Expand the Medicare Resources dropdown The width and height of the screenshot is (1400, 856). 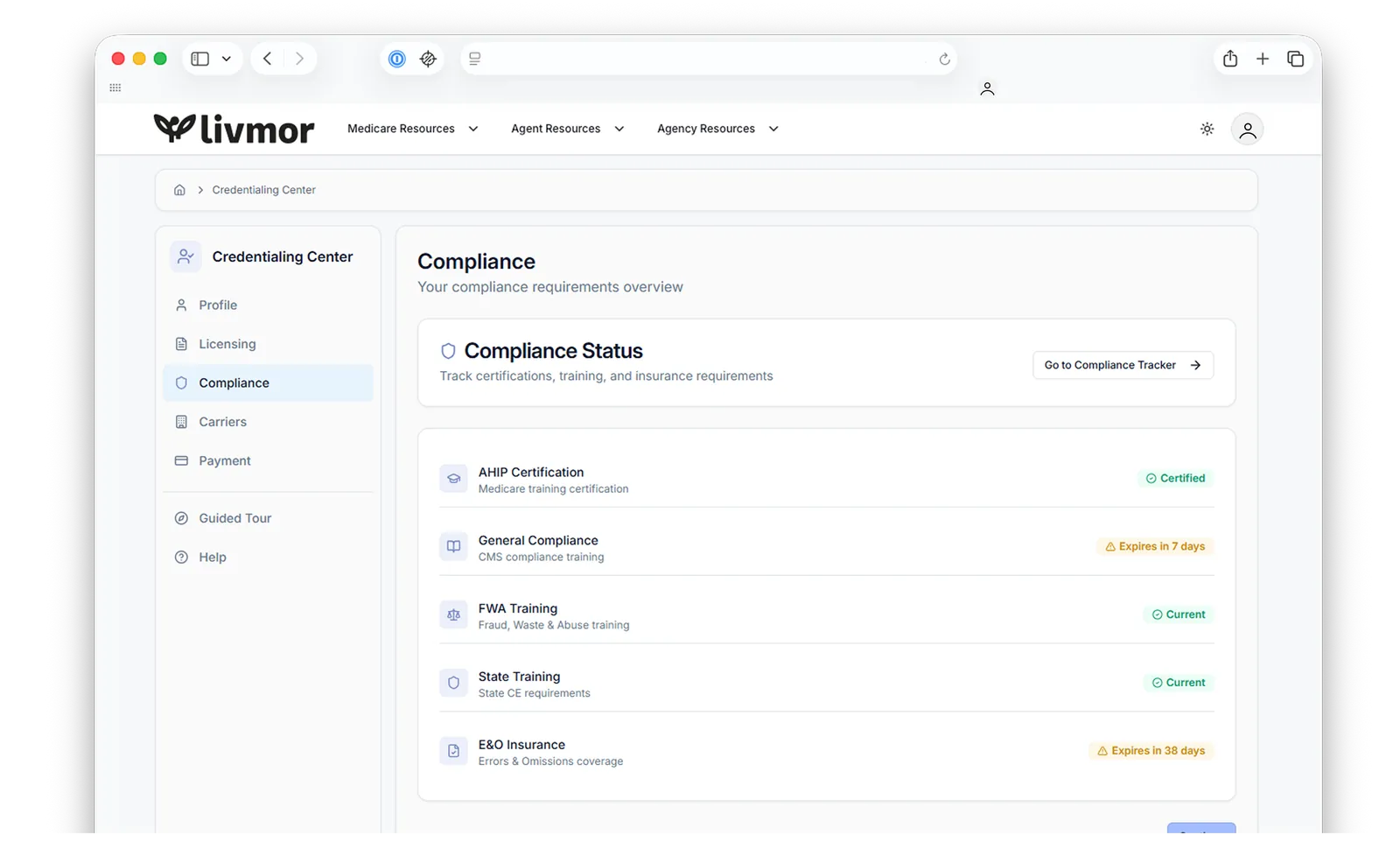[x=413, y=129]
